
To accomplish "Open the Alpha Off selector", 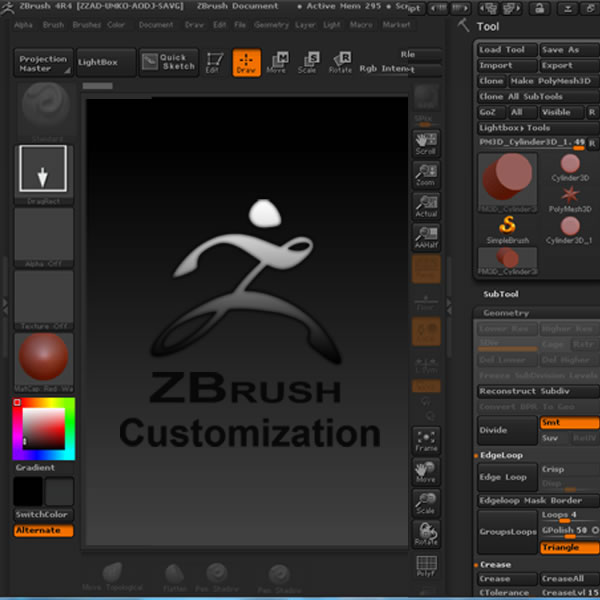I will pyautogui.click(x=44, y=237).
